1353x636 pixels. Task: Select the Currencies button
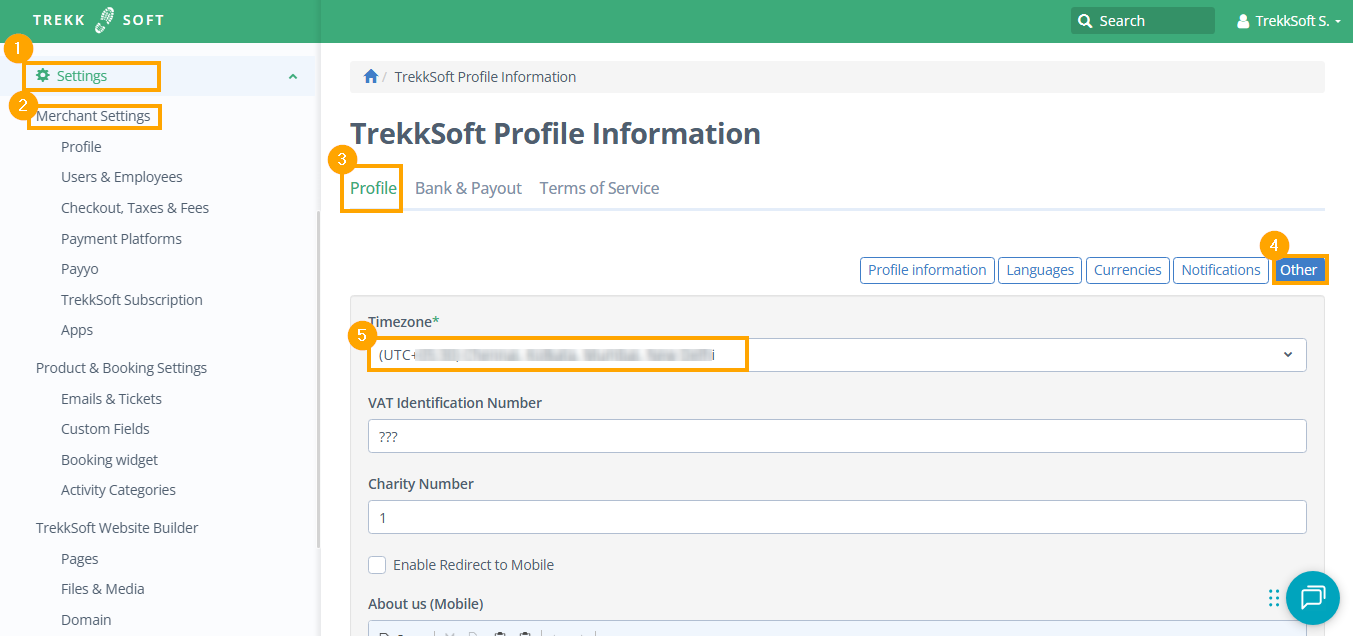(x=1127, y=270)
